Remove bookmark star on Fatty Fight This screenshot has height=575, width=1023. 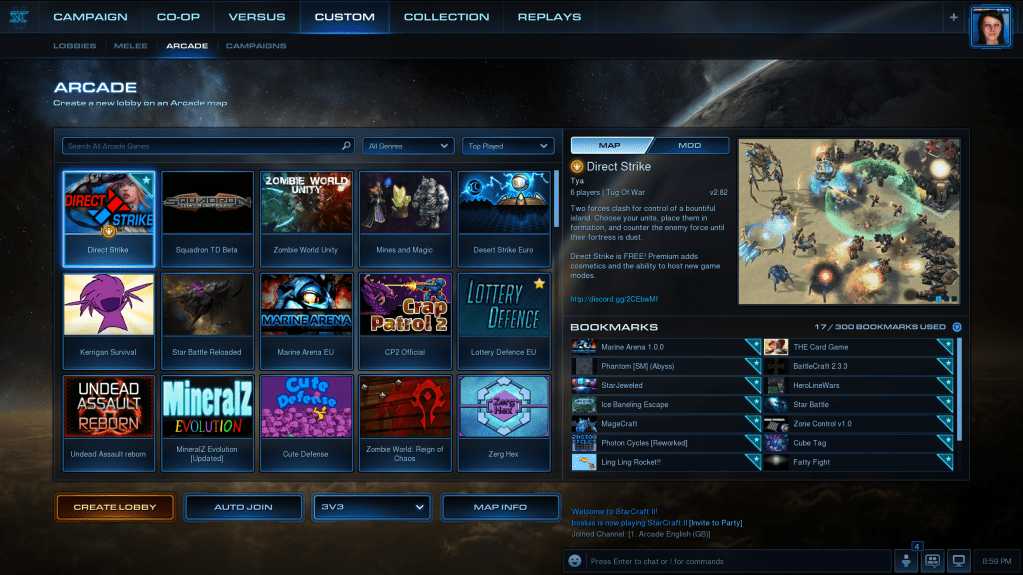click(x=945, y=461)
